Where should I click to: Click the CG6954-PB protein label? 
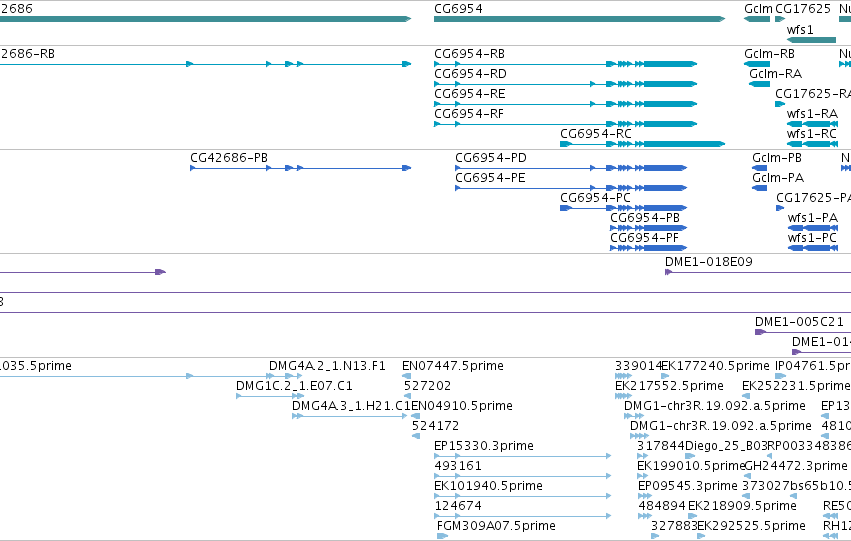[645, 218]
